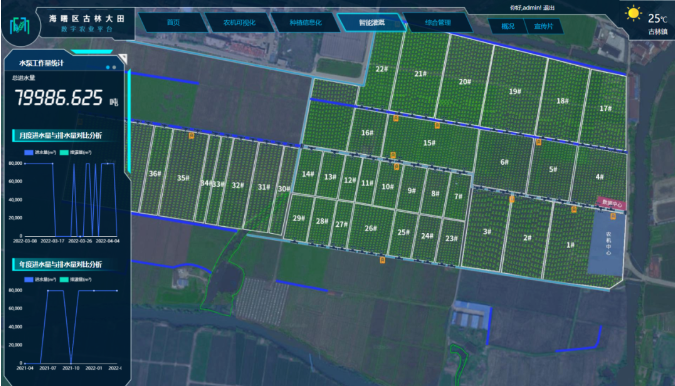Select field plot 19# on map
Viewport: 675px width, 386px height.
point(515,91)
